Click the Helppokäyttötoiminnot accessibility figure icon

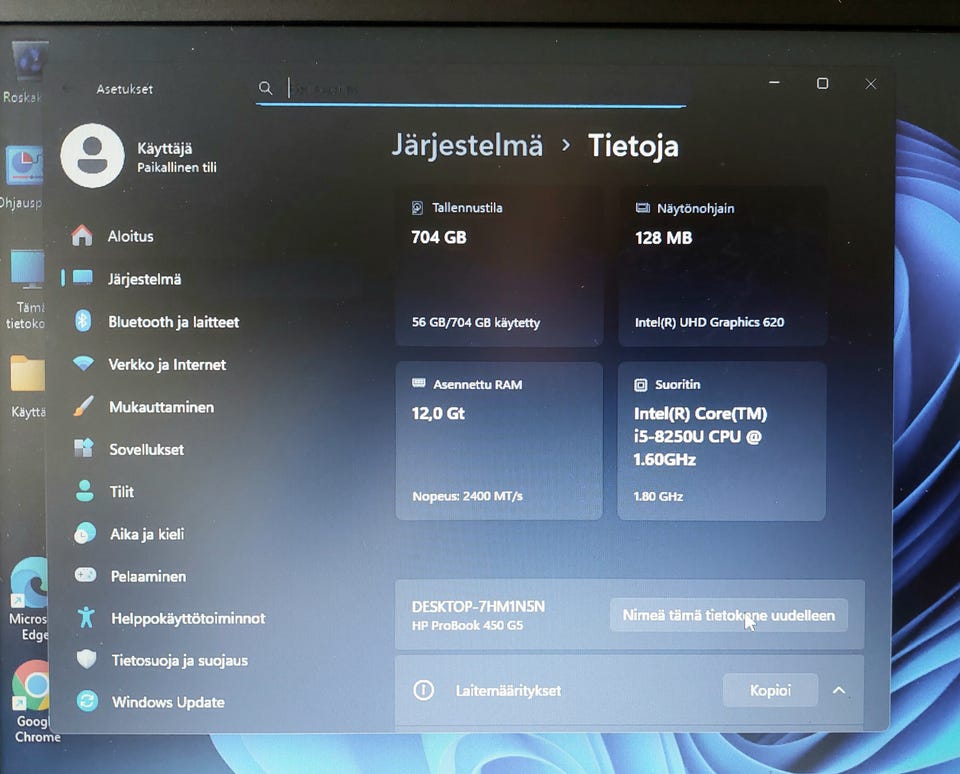(86, 617)
